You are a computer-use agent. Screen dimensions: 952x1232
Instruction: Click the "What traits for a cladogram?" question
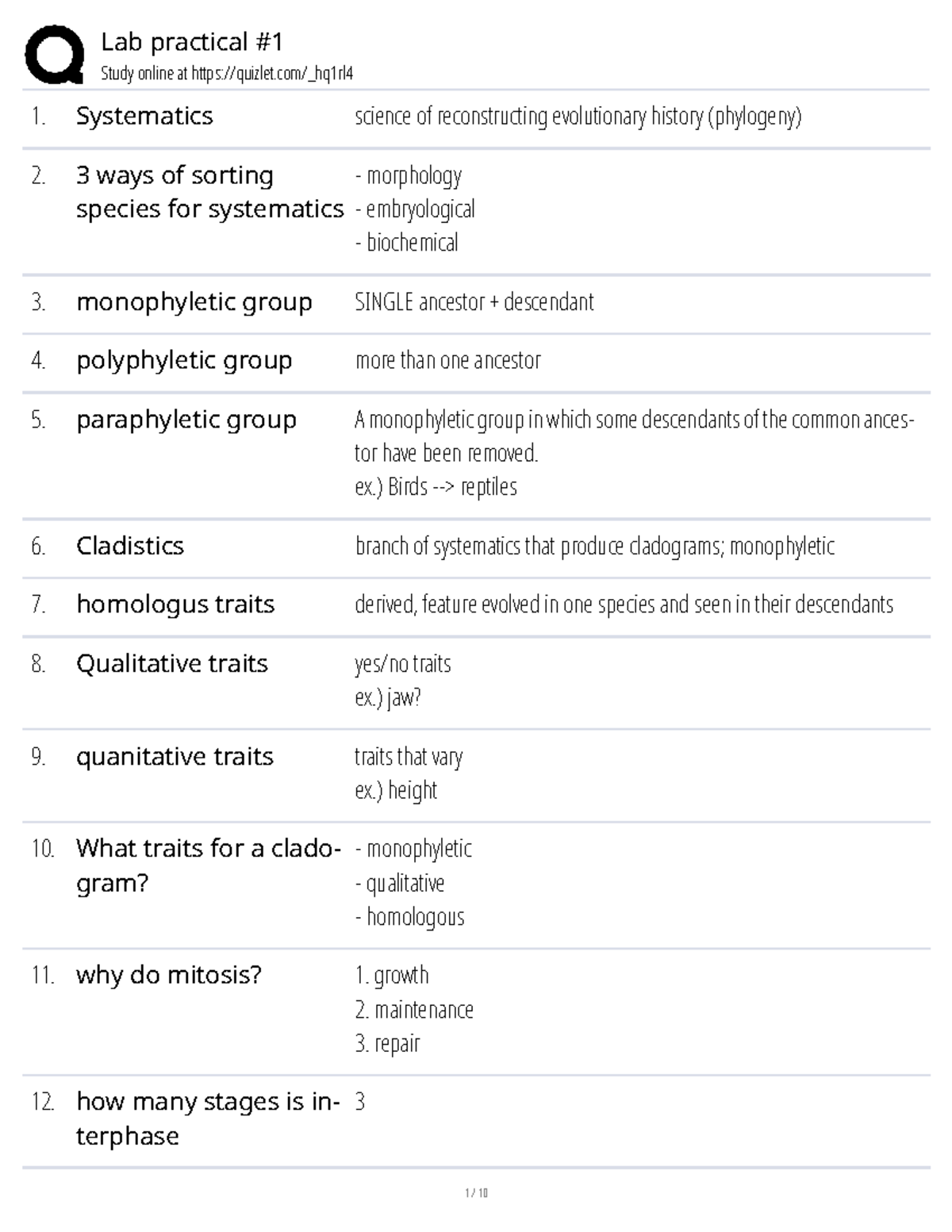[208, 865]
